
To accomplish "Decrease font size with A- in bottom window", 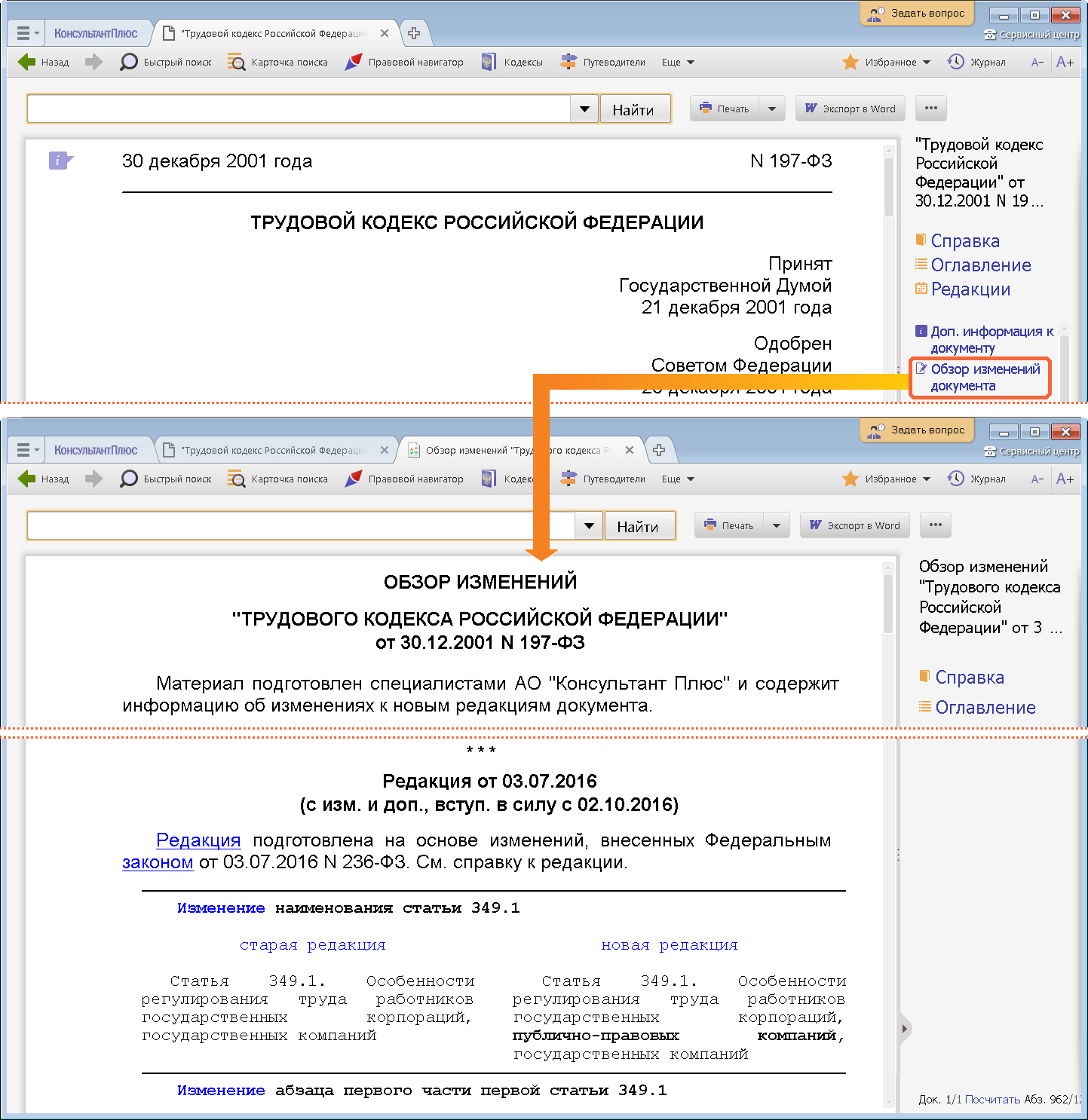I will click(1037, 479).
